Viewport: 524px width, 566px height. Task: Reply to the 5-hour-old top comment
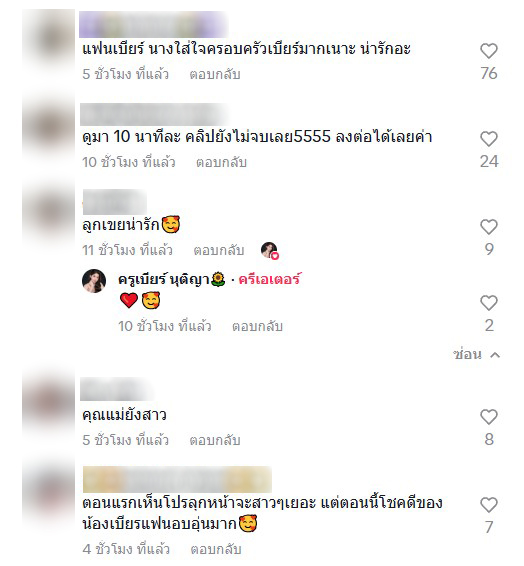click(x=215, y=74)
